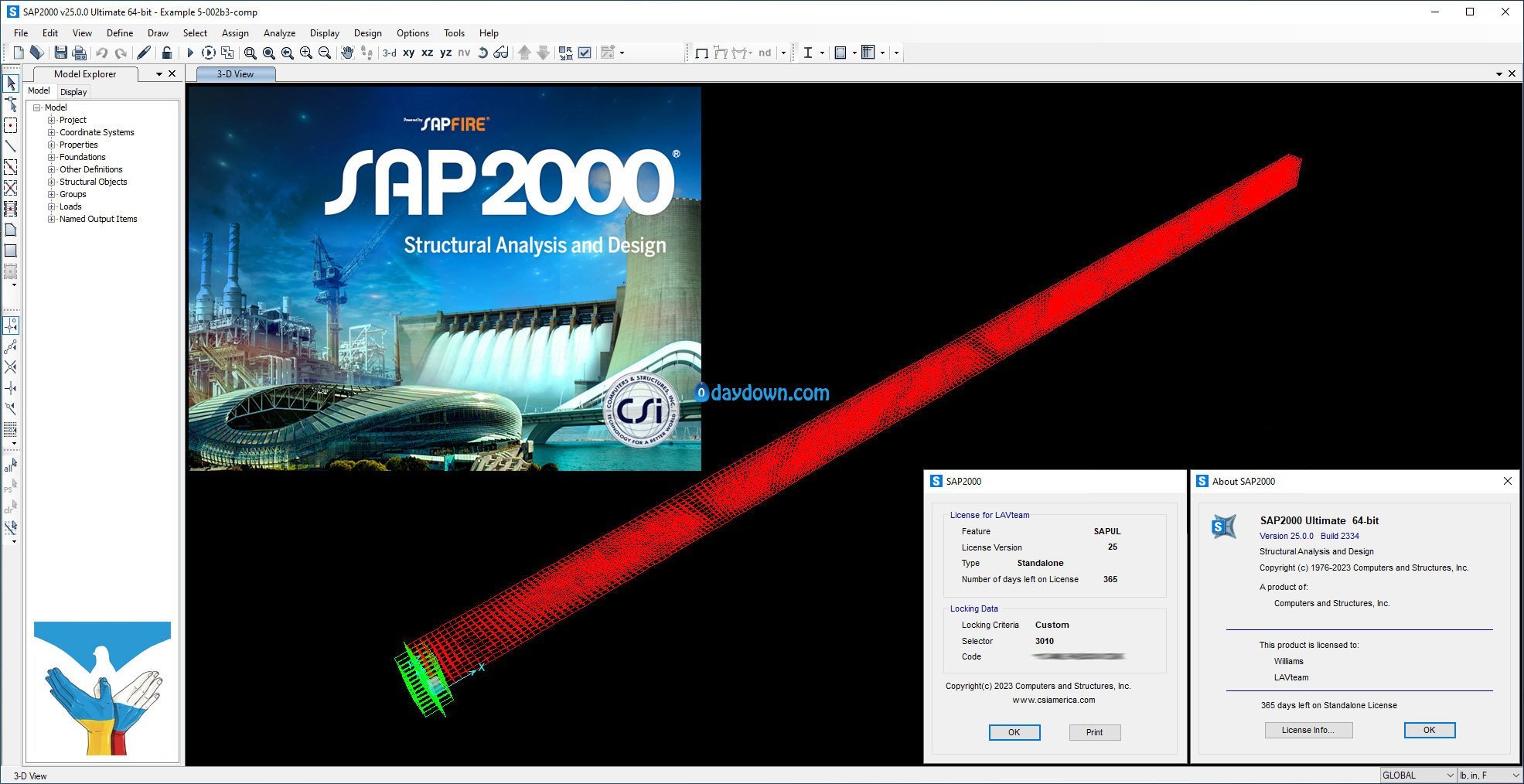Click the Rubber Band Zoom magnifier icon
The image size is (1524, 784).
(x=250, y=53)
